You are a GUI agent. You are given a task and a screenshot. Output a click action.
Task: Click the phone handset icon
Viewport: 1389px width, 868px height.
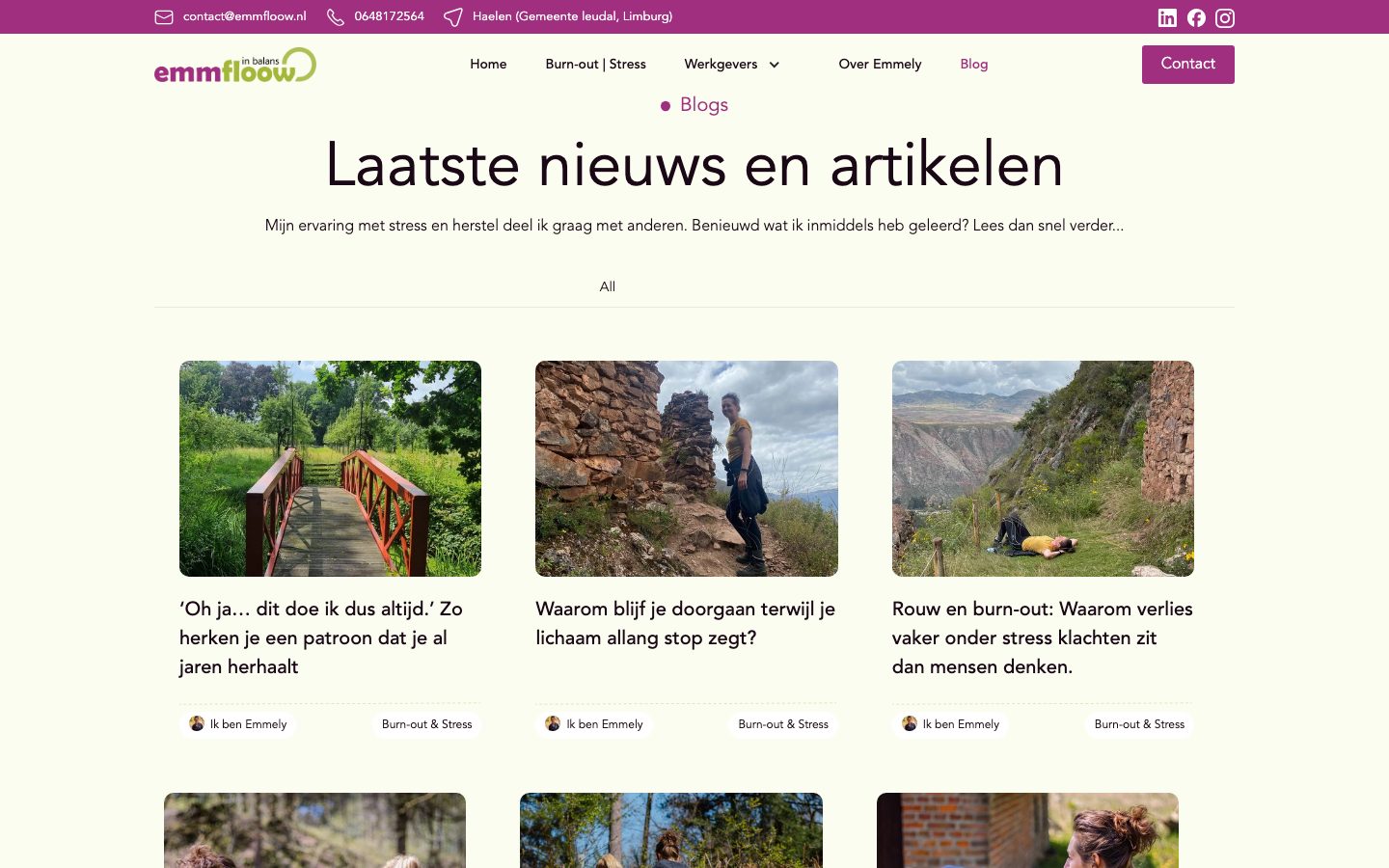pyautogui.click(x=336, y=16)
